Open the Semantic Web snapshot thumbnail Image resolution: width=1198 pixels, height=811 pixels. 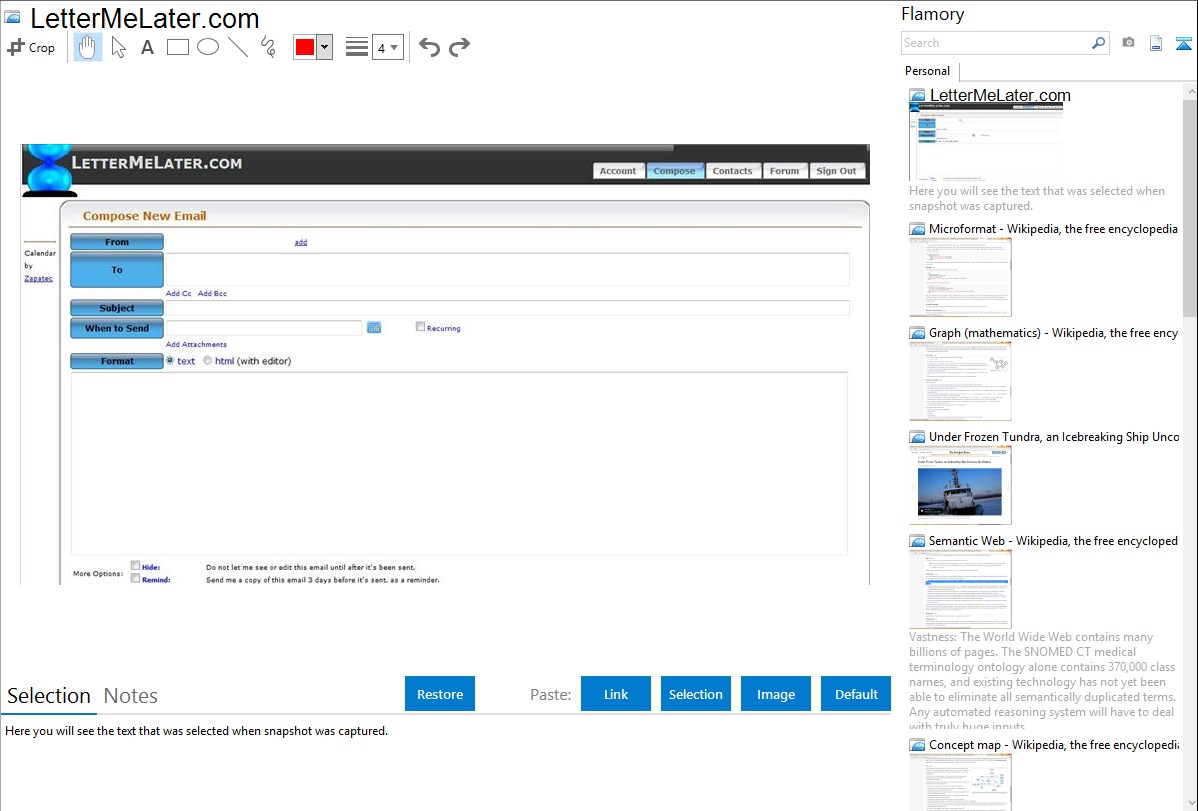pyautogui.click(x=960, y=589)
